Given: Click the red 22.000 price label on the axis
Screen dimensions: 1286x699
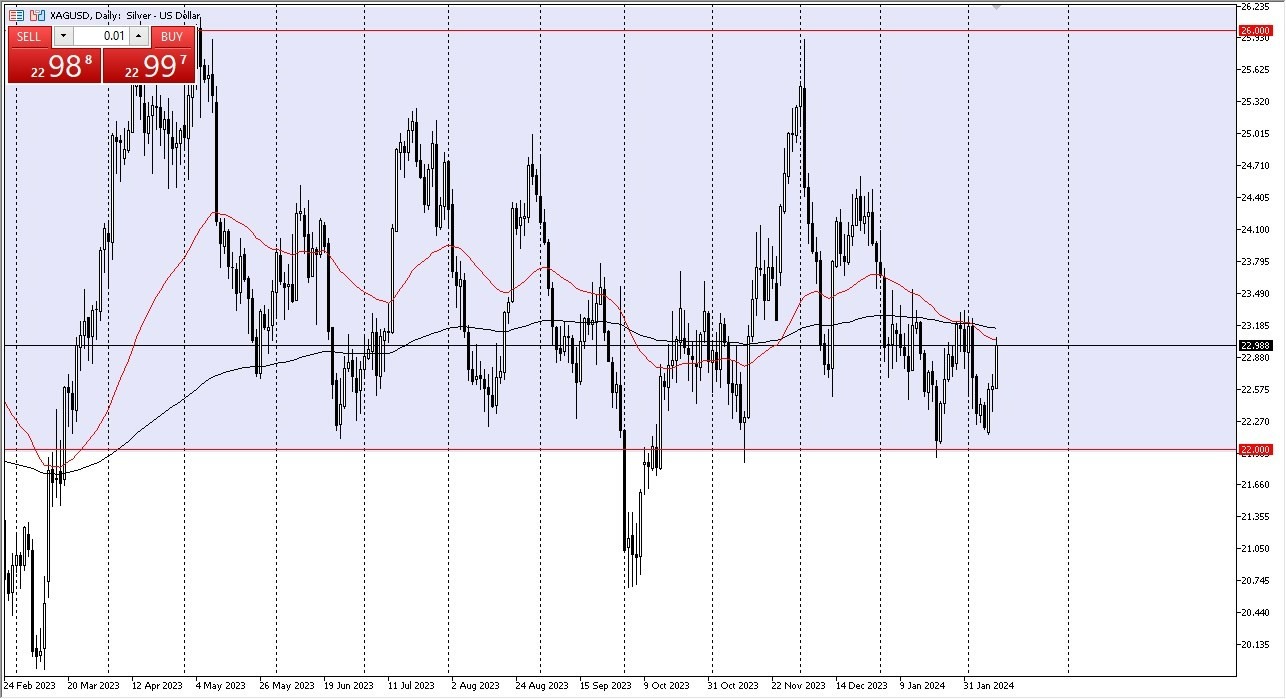Looking at the screenshot, I should click(x=1258, y=449).
